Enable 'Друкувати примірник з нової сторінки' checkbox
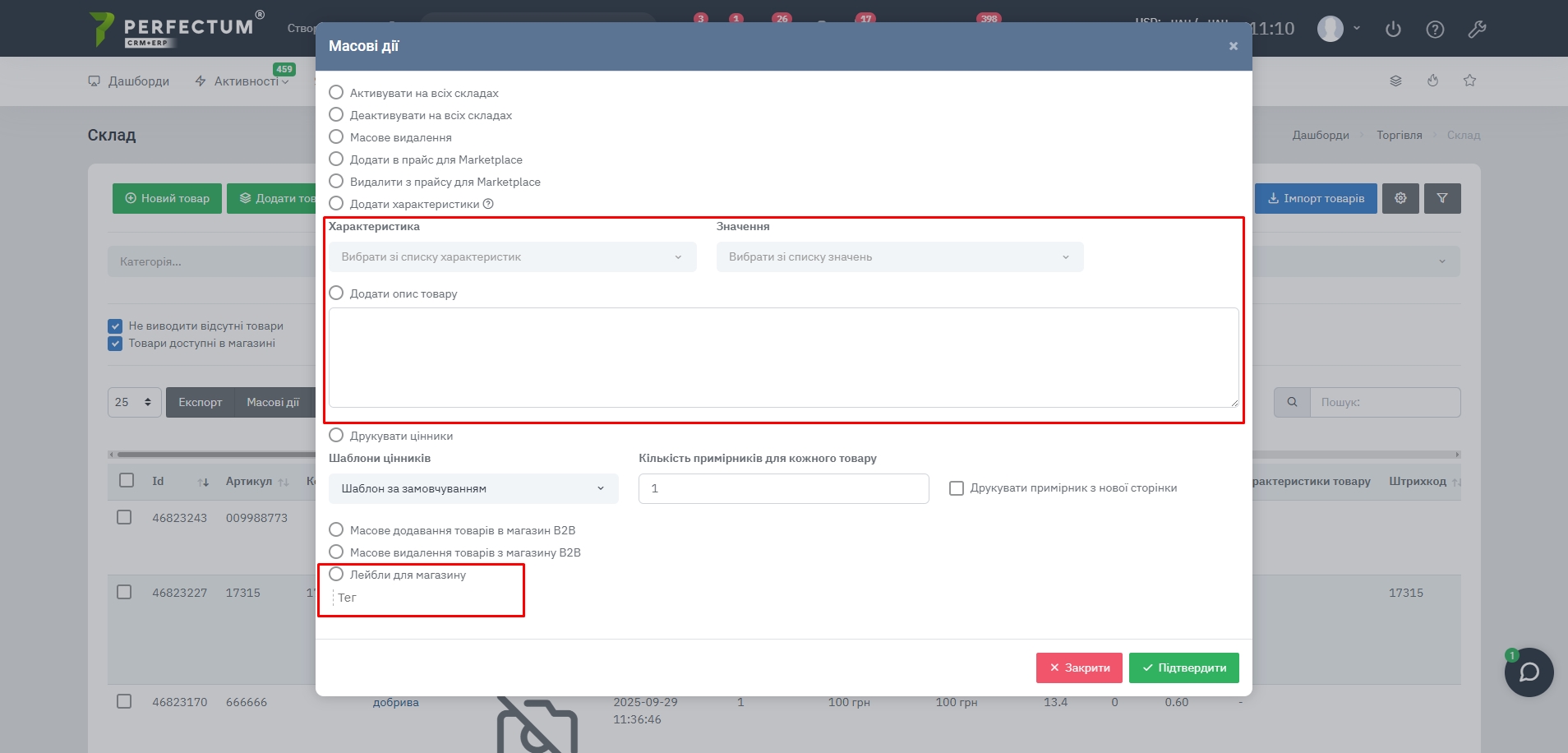 tap(957, 488)
